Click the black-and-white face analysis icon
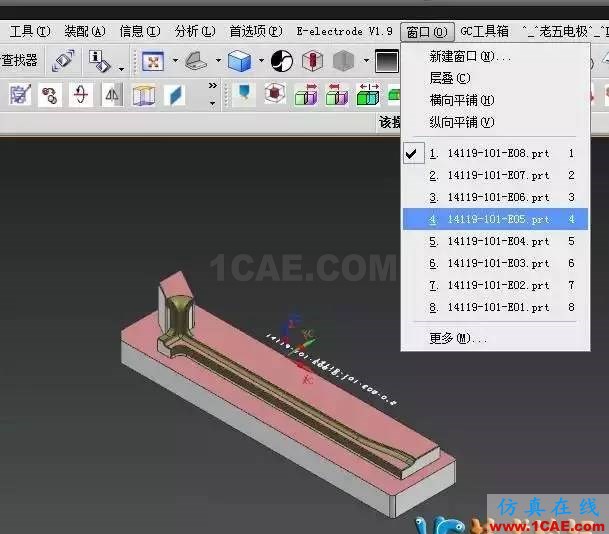This screenshot has width=609, height=534. (x=282, y=61)
